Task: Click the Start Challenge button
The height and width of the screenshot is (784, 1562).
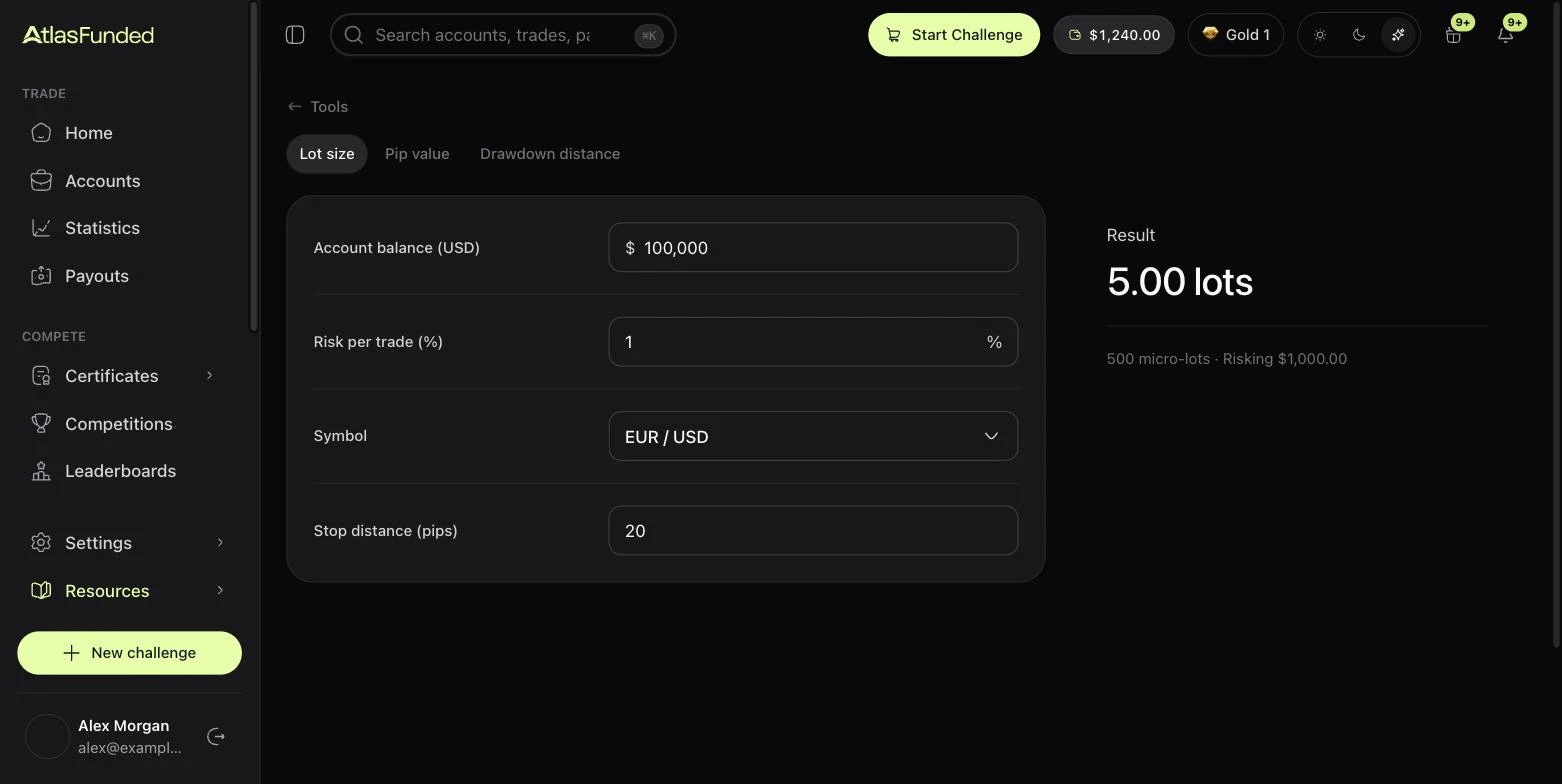Action: click(954, 35)
